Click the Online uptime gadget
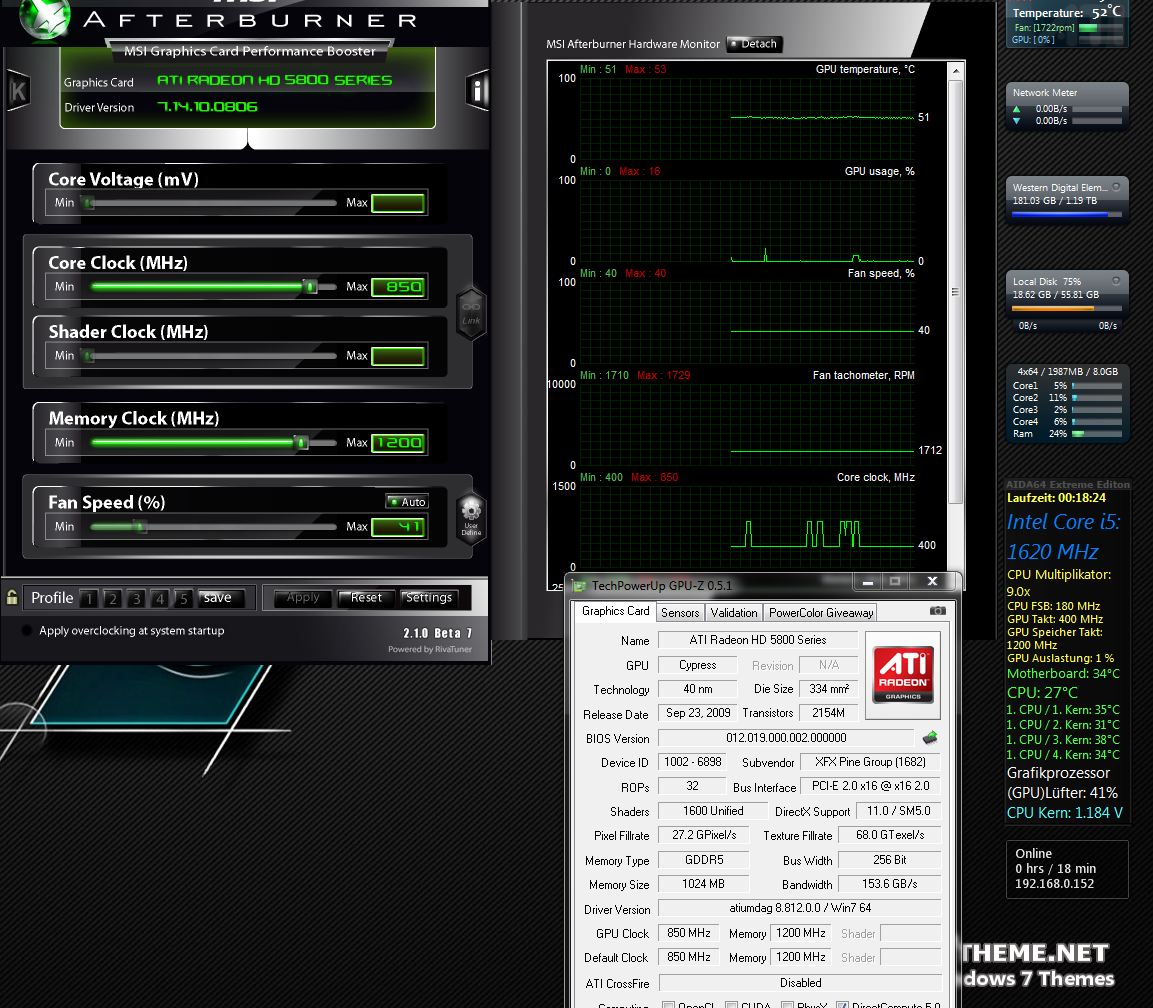This screenshot has height=1008, width=1153. pos(1067,869)
